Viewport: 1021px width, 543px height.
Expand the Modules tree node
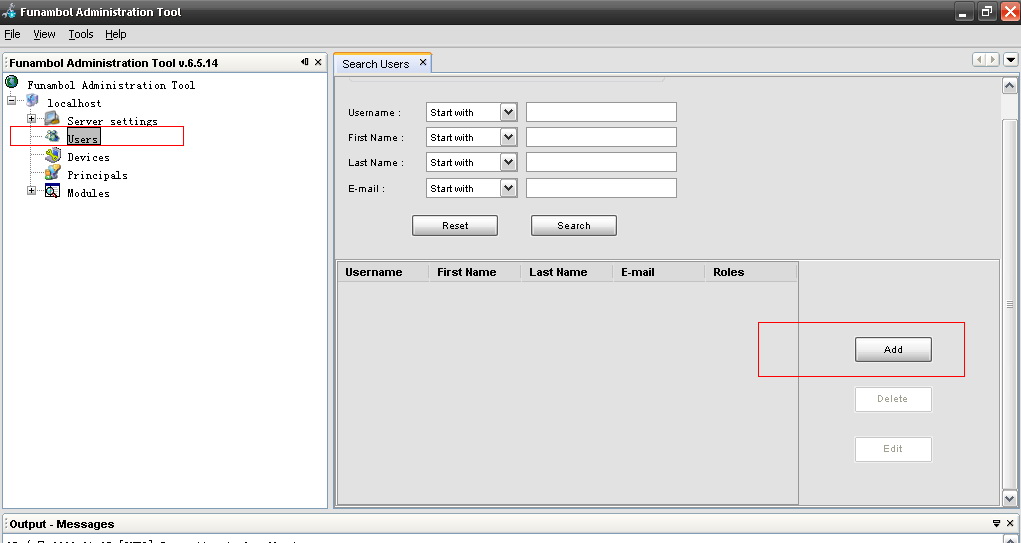31,191
